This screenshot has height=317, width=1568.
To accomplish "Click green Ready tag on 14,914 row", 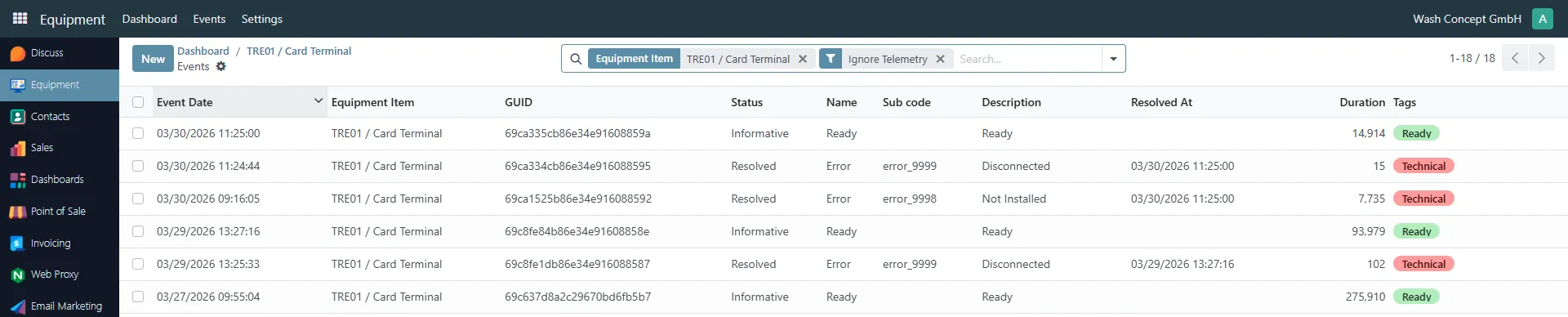I will coord(1416,133).
